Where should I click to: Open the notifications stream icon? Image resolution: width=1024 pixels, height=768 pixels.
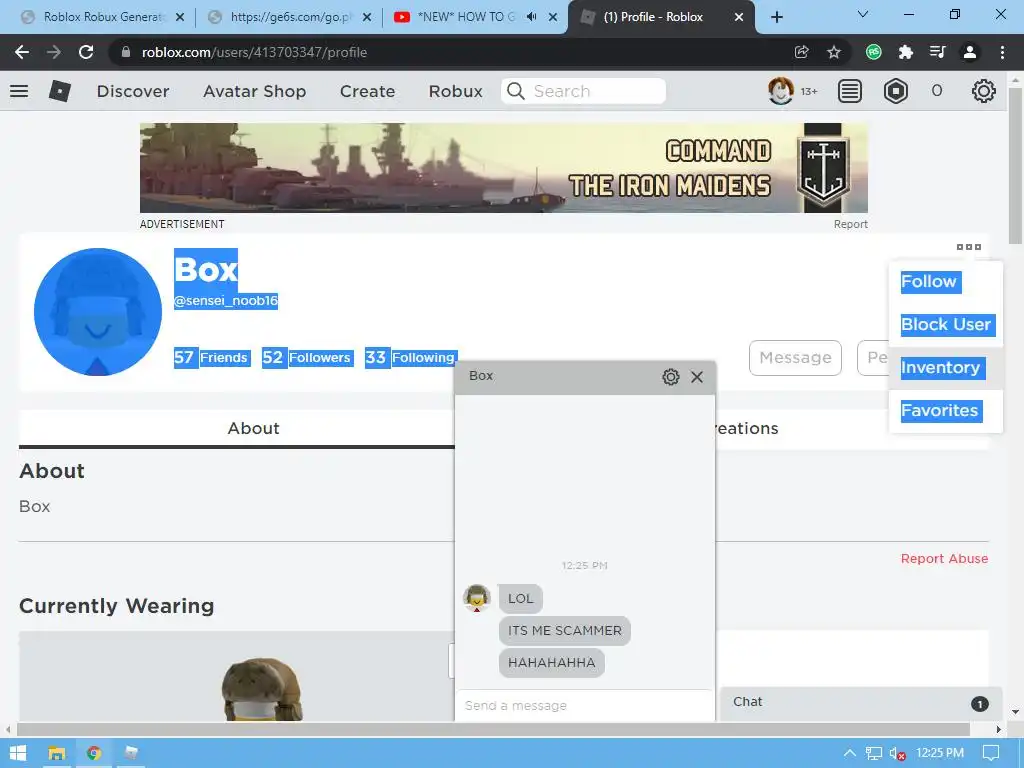point(850,91)
